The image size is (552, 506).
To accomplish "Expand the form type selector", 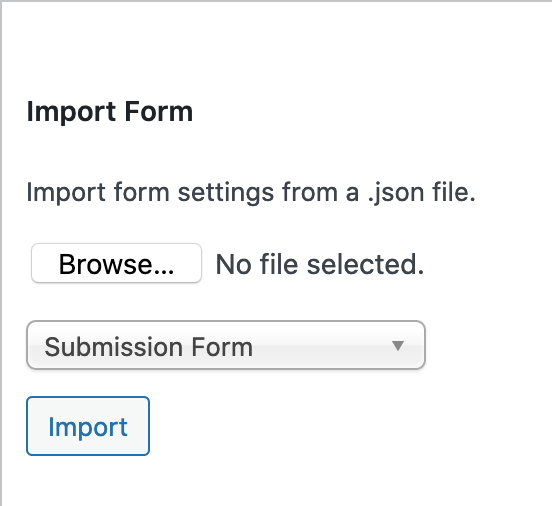I will pyautogui.click(x=226, y=345).
